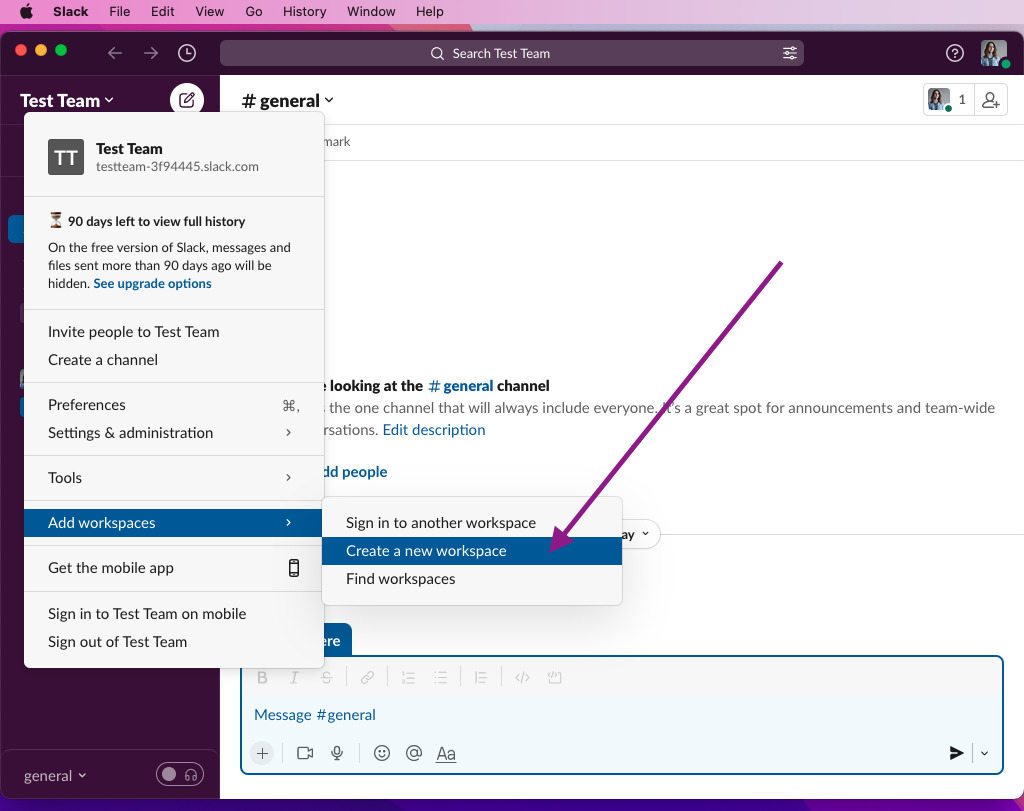Screen dimensions: 1024x811
Task: Open the date divider dropdown chevron
Action: [645, 533]
